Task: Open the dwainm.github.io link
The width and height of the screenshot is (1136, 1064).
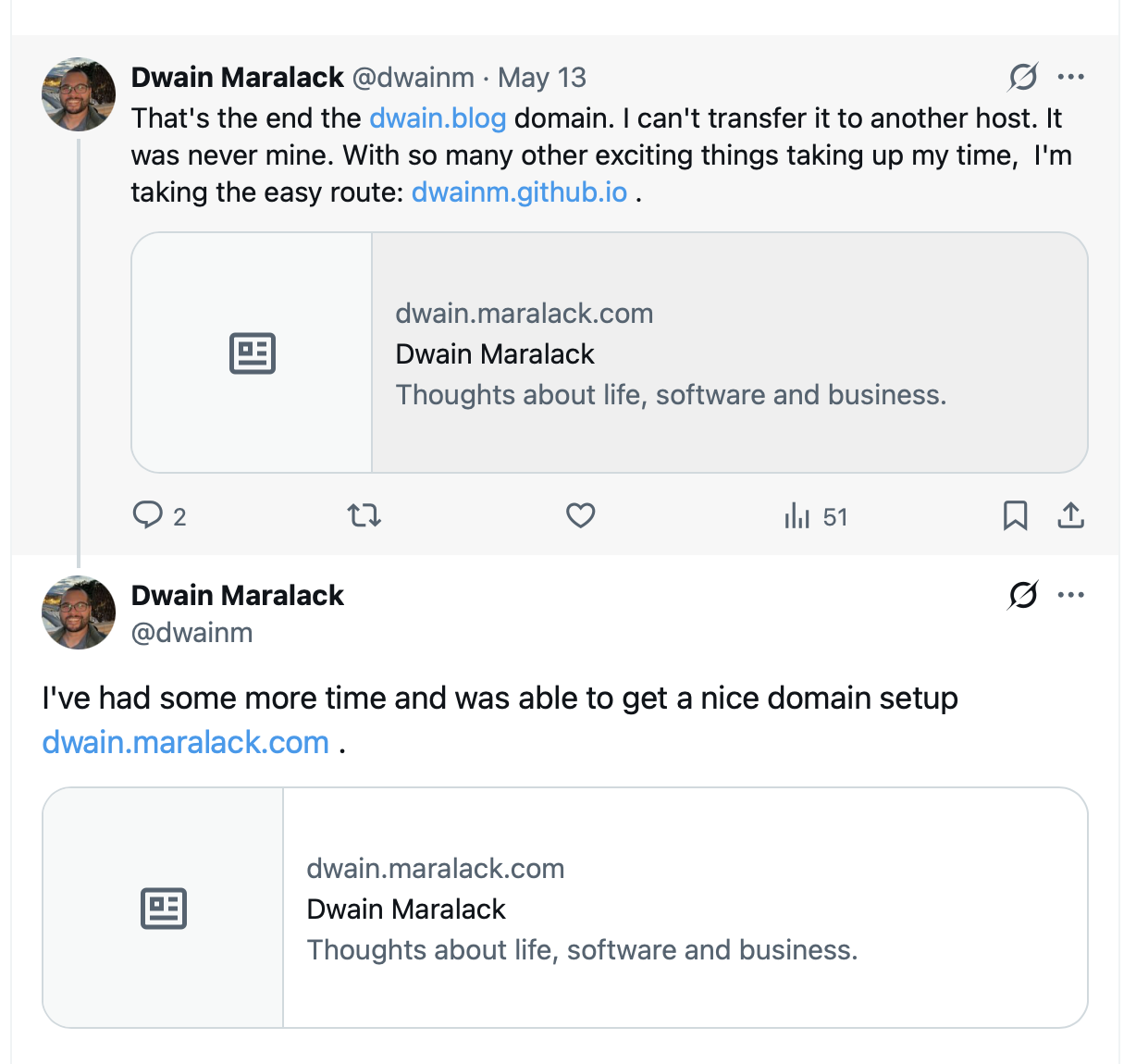Action: point(519,192)
